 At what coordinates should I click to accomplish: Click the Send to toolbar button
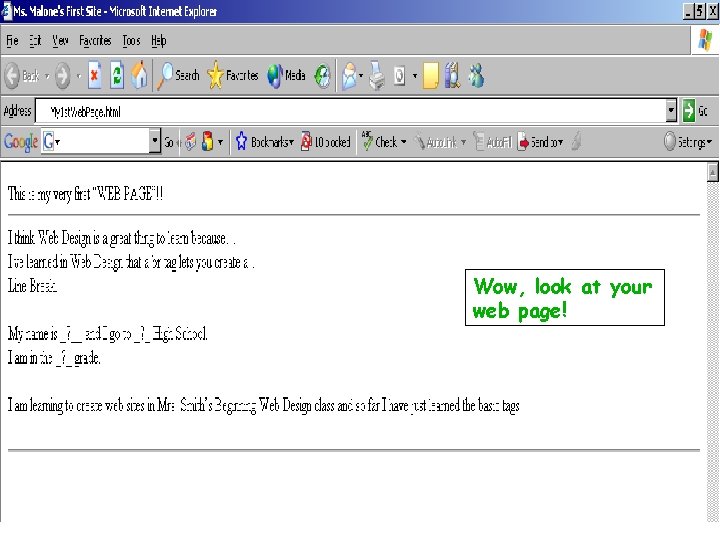pyautogui.click(x=540, y=142)
